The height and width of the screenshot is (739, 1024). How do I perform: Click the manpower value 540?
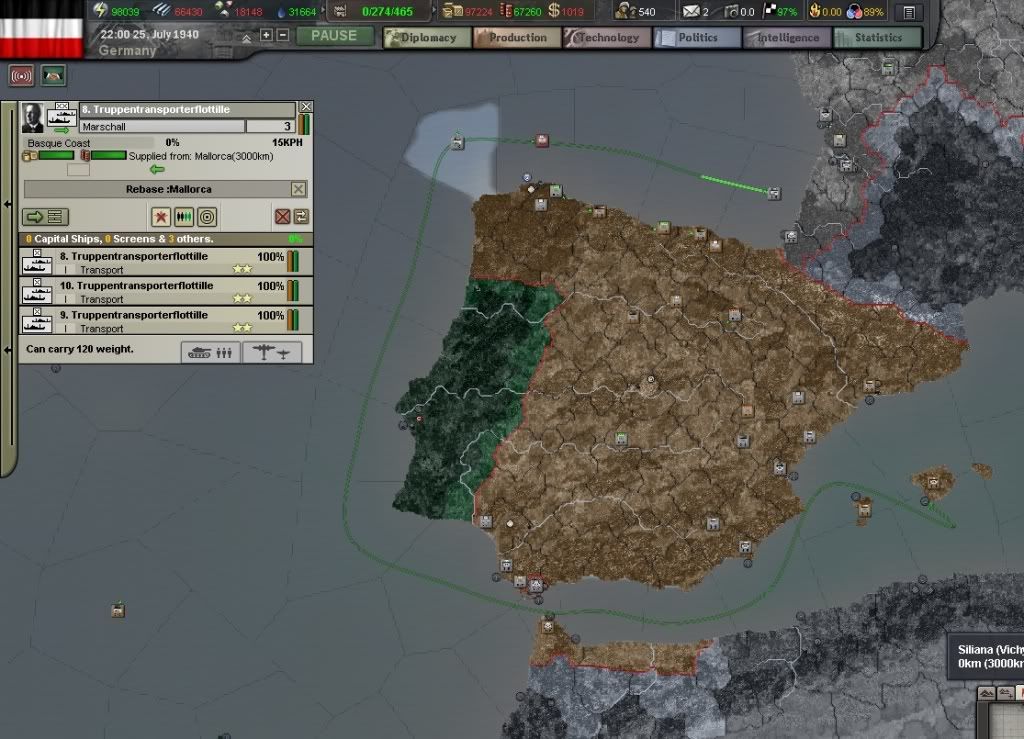pos(647,12)
